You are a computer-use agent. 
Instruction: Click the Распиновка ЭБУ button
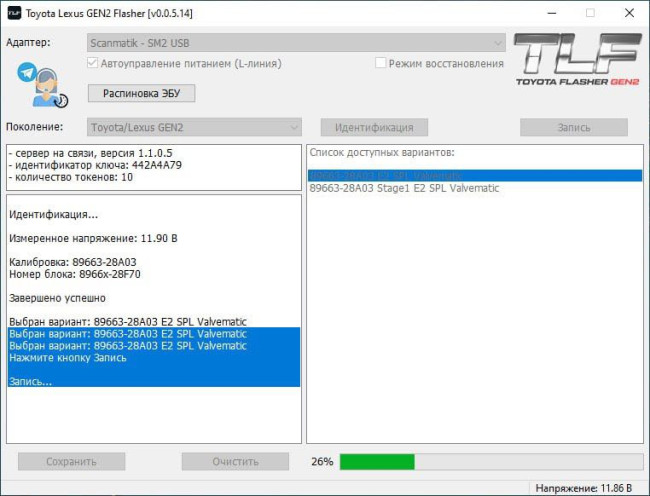(141, 93)
